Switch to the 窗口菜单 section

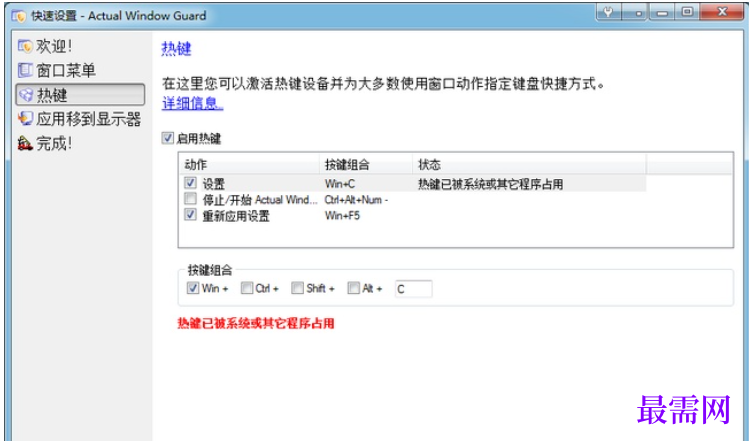click(x=66, y=70)
